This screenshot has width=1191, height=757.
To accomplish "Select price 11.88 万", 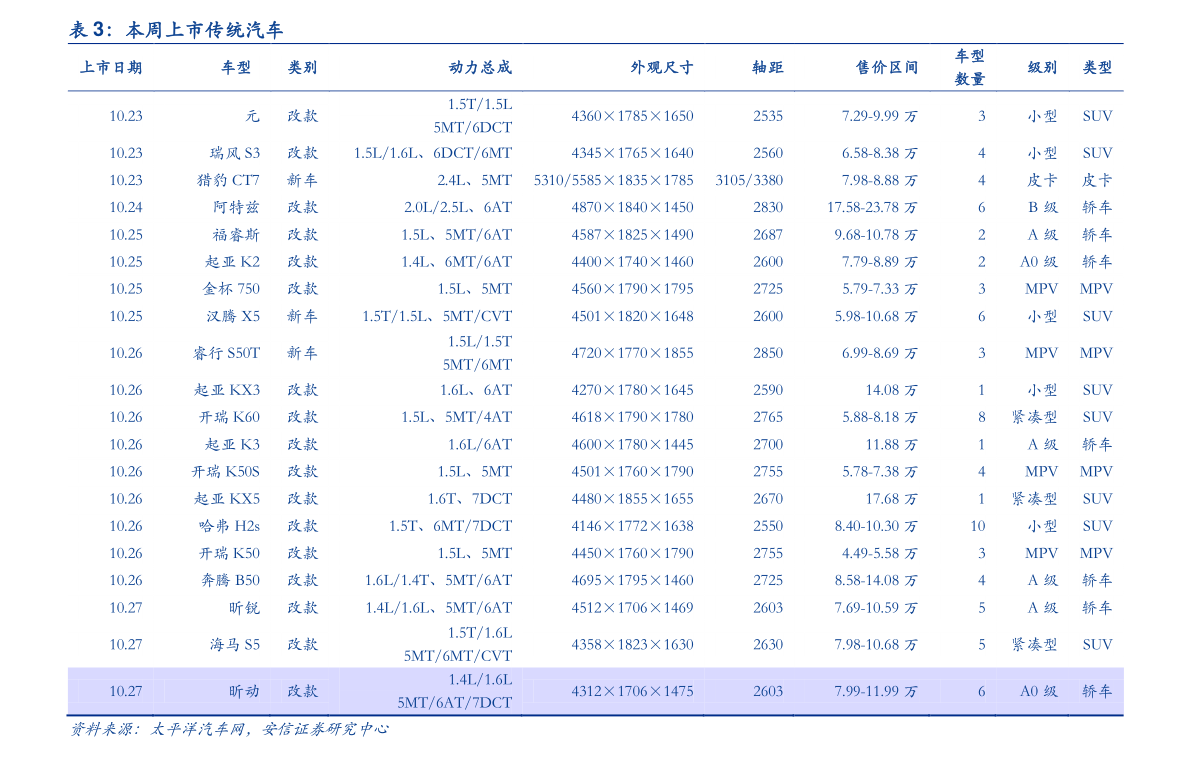I will (892, 445).
